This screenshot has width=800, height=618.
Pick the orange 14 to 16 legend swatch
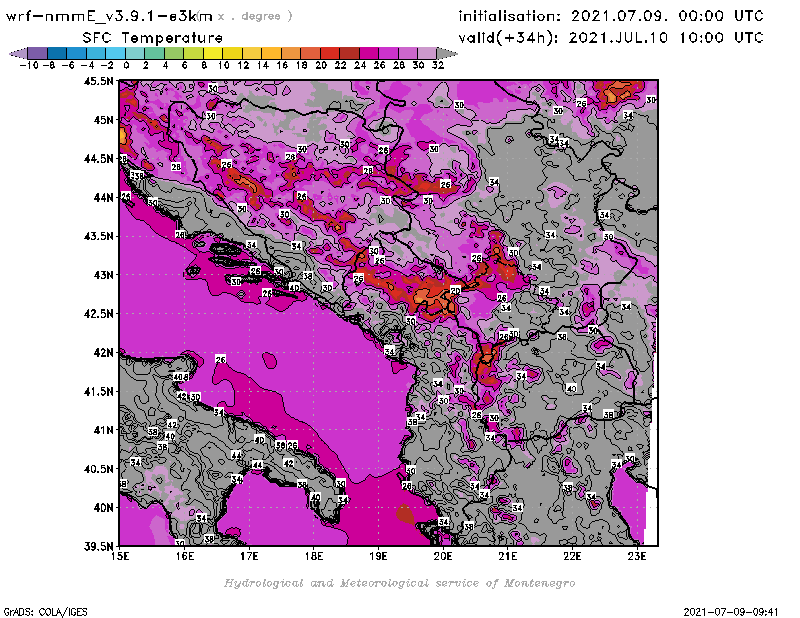pyautogui.click(x=271, y=53)
